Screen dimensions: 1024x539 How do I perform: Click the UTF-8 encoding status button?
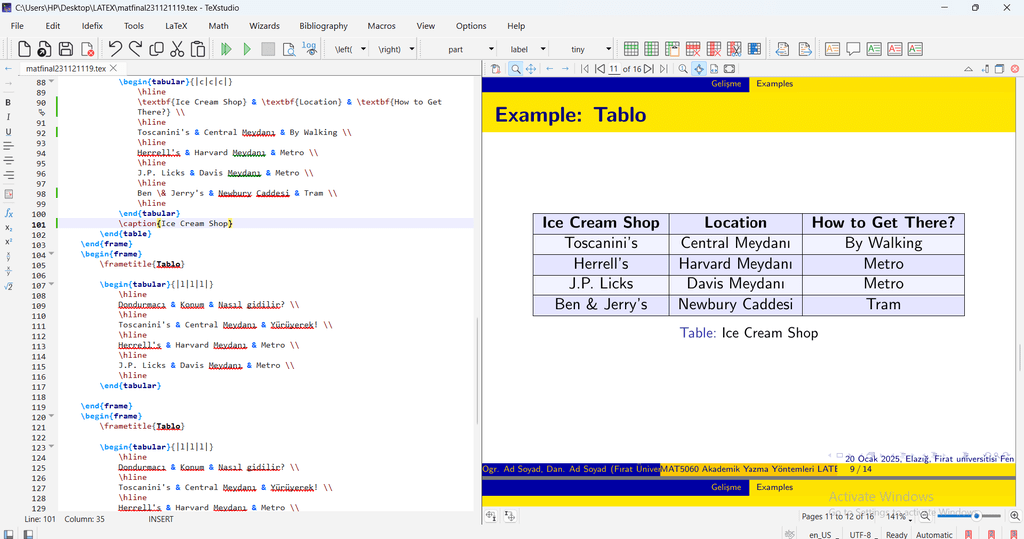(860, 534)
